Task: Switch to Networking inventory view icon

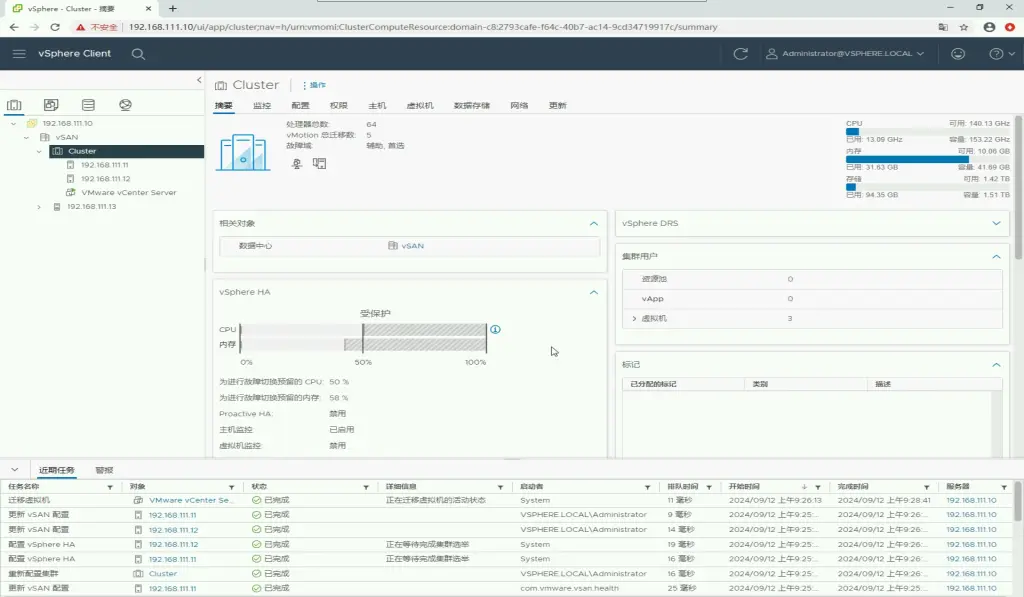Action: (125, 105)
